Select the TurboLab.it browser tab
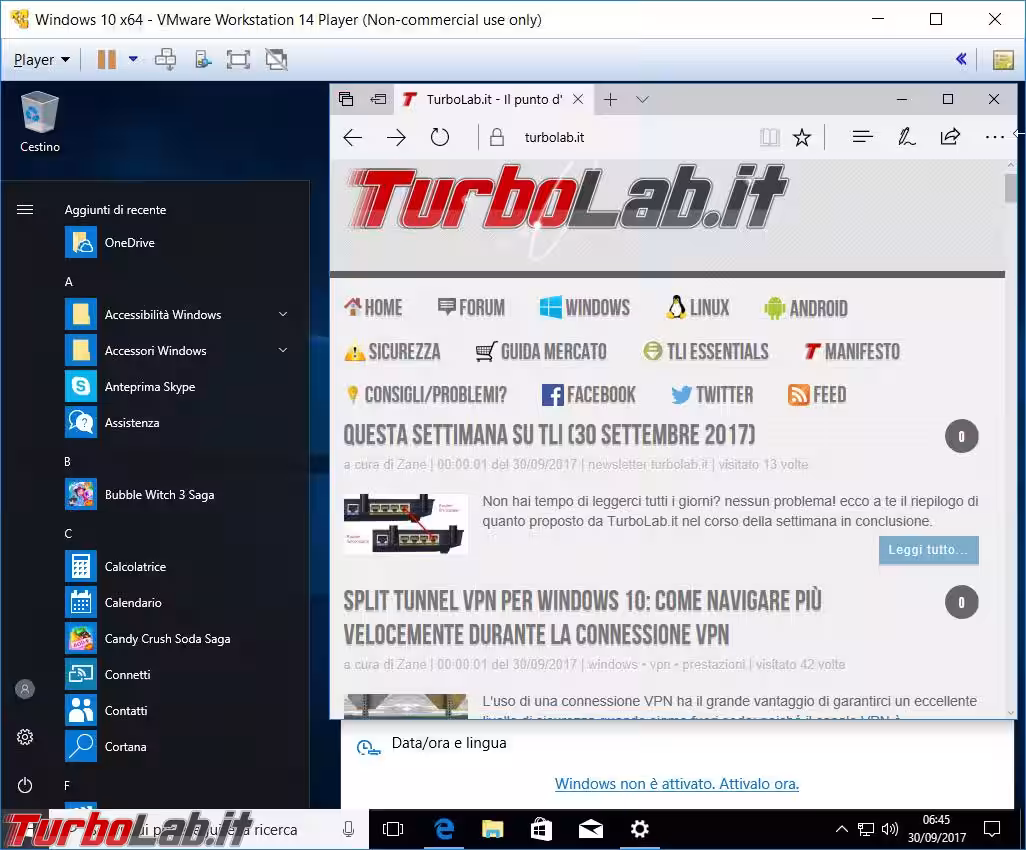 point(490,99)
